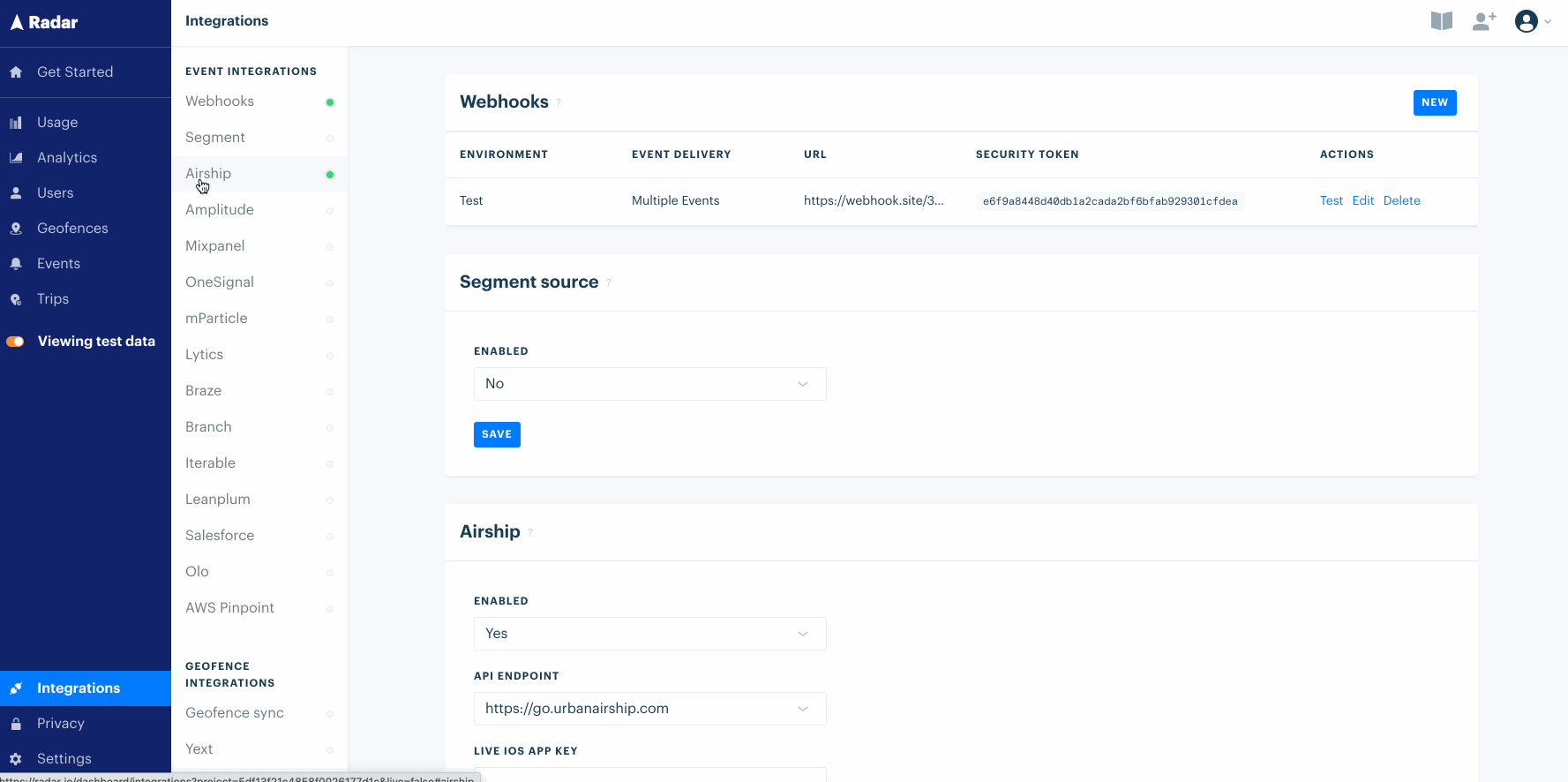Screen dimensions: 1568x782
Task: Click the Privacy lock icon
Action: click(x=16, y=724)
